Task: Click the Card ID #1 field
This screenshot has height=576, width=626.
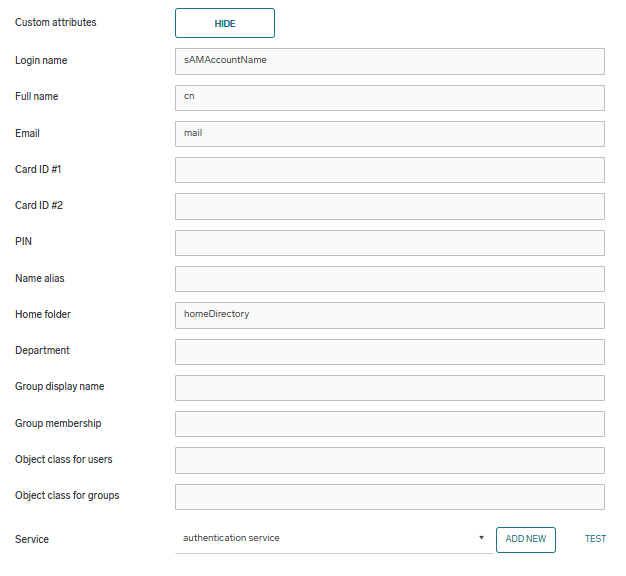Action: 389,170
